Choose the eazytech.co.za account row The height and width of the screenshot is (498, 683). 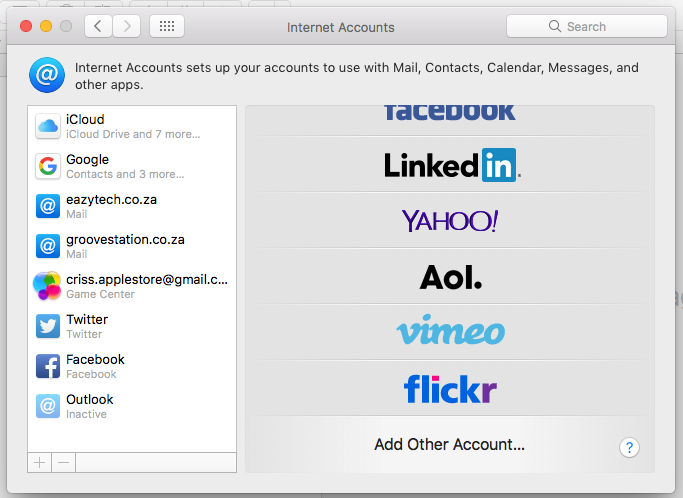click(x=132, y=206)
